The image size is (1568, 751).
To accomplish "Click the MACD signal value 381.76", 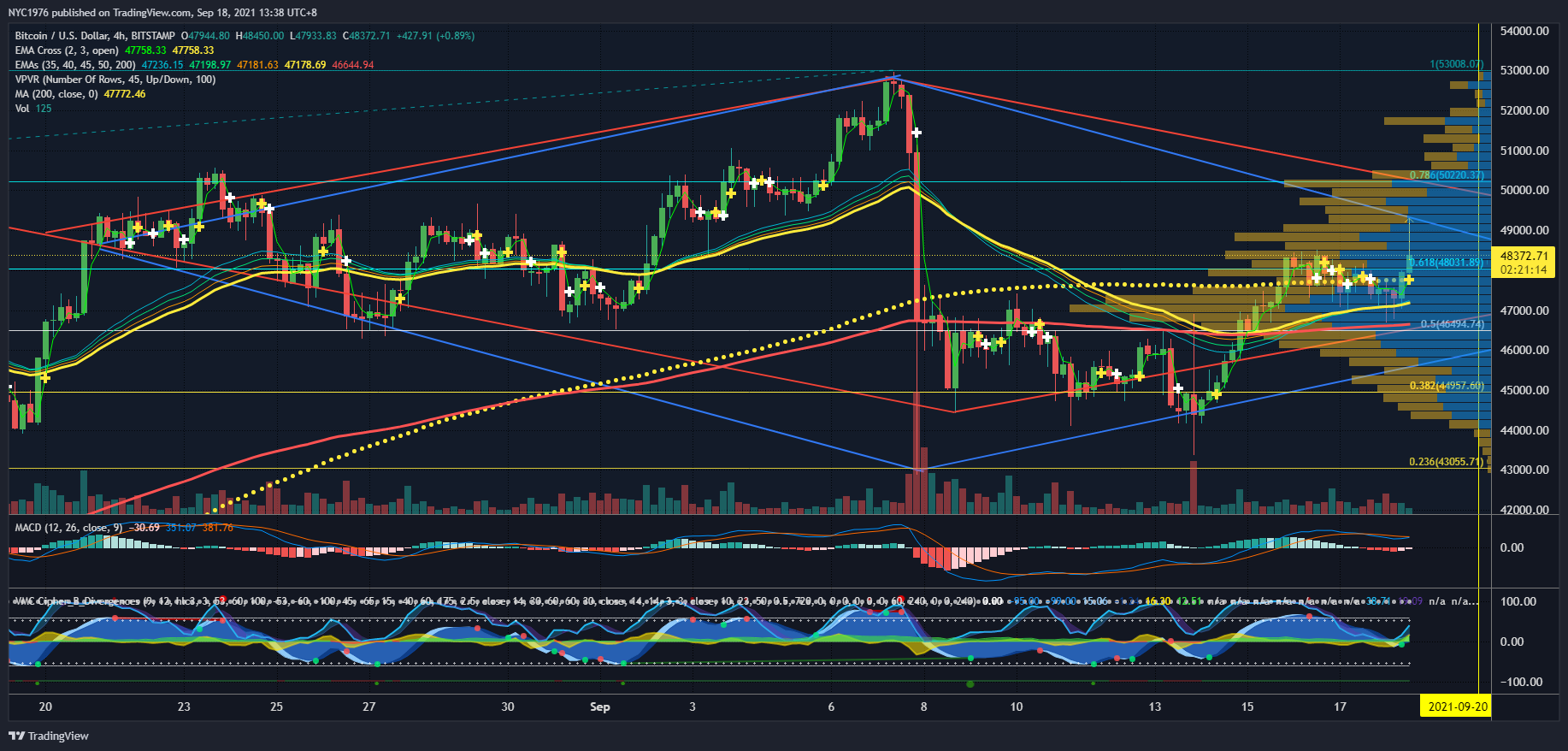I will [x=217, y=528].
